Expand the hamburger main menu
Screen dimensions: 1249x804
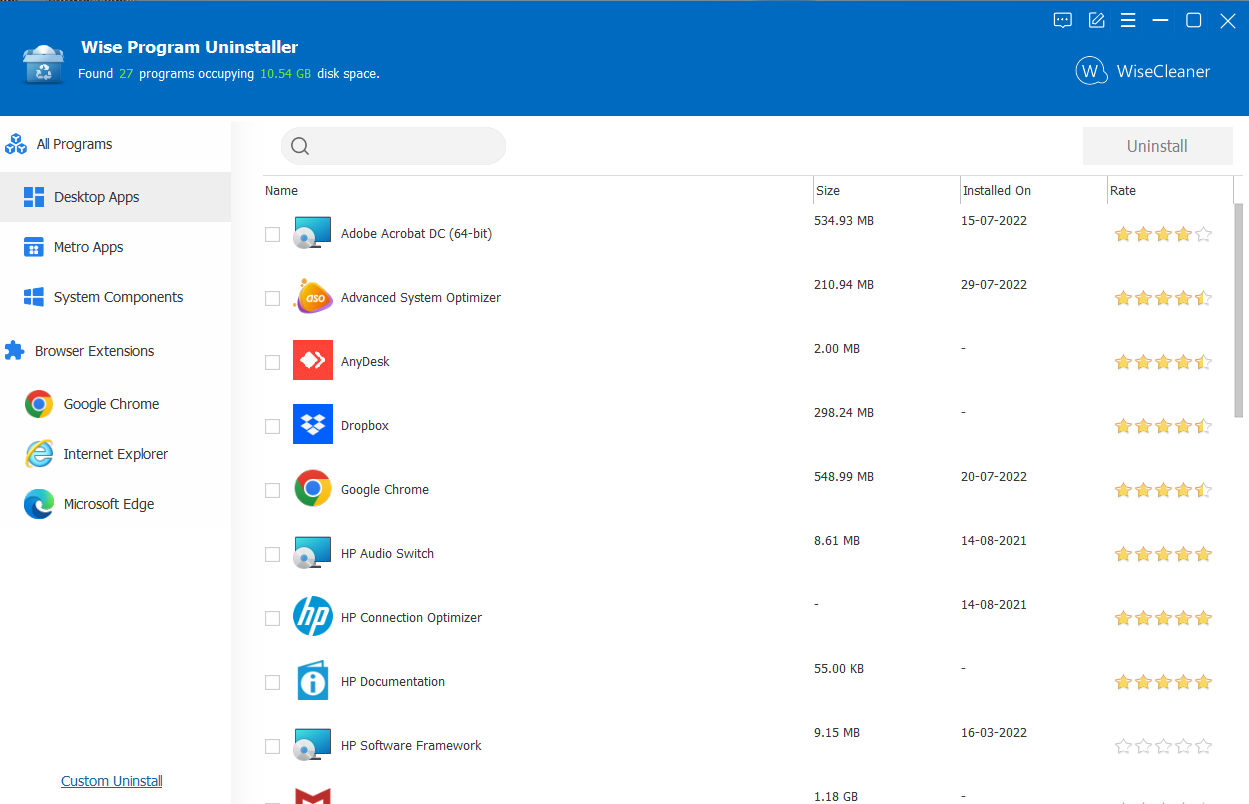[1128, 20]
